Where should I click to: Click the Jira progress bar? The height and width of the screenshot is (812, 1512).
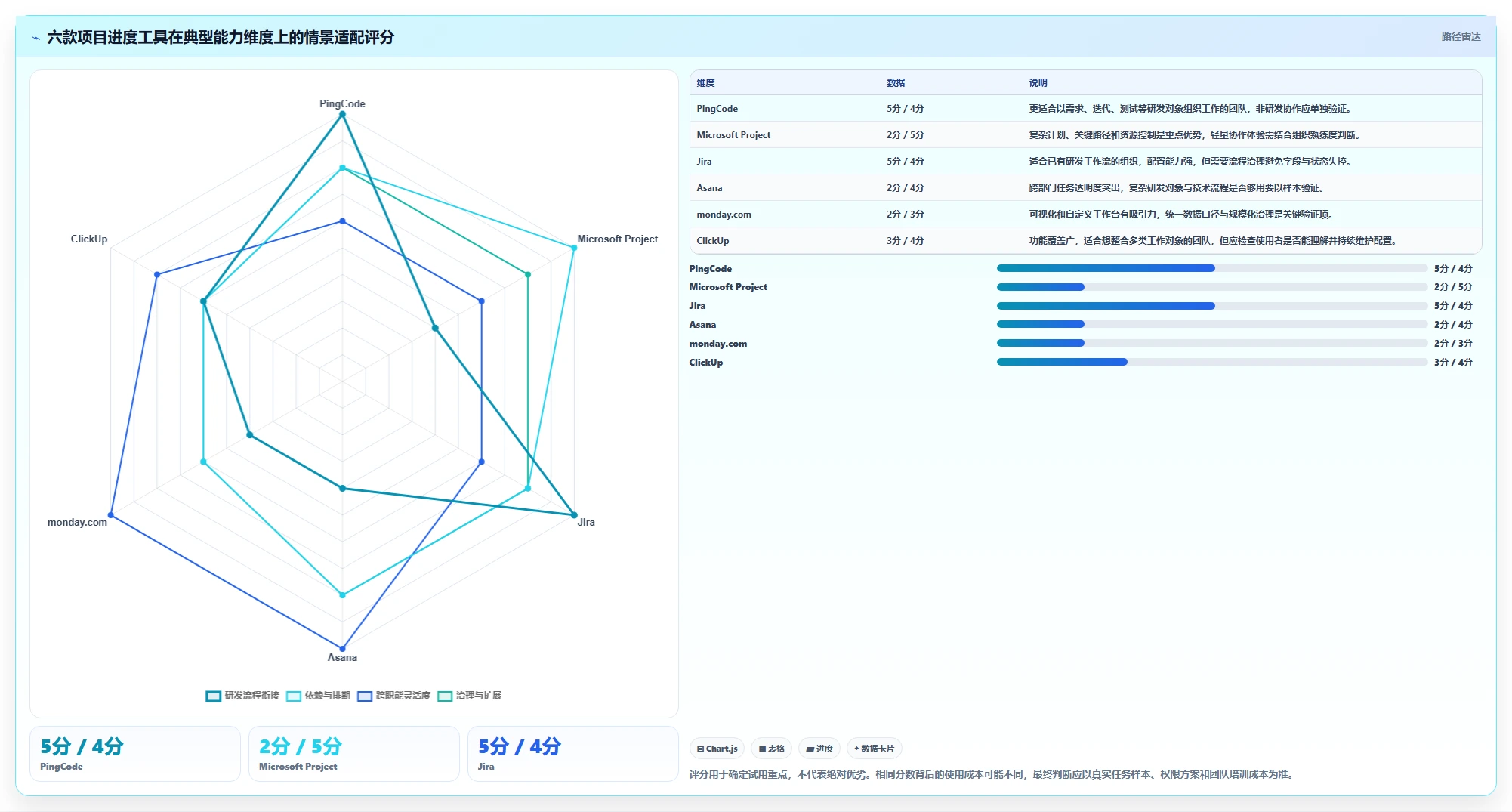[1211, 306]
